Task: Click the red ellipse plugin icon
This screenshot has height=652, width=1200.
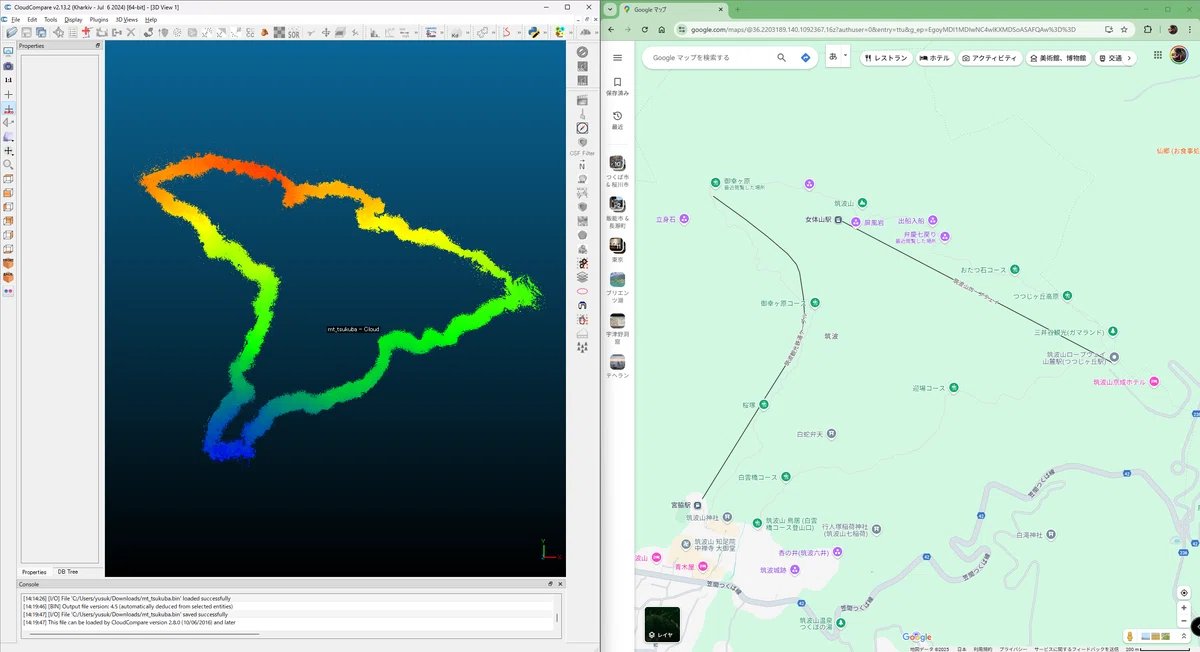Action: 582,290
